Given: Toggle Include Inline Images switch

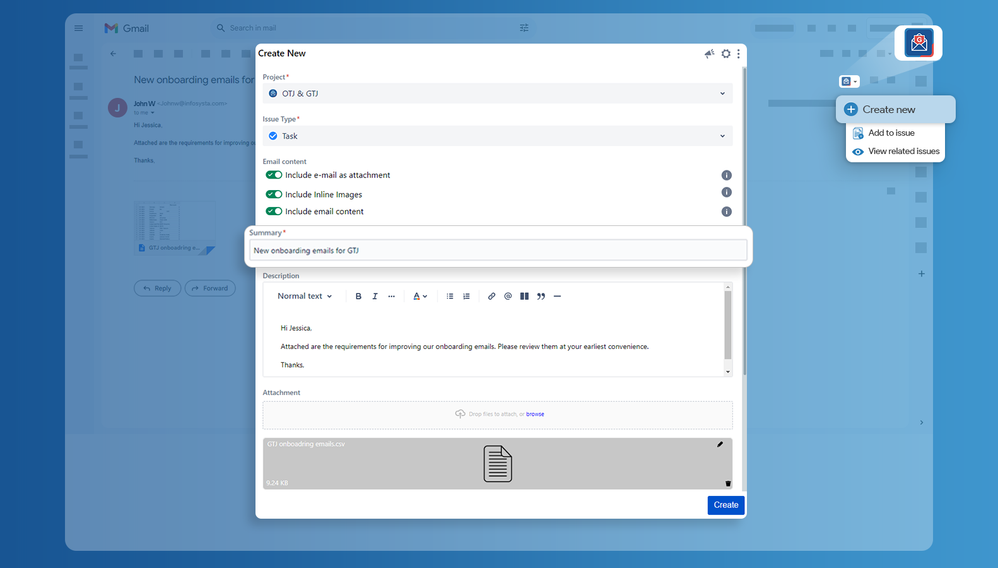Looking at the screenshot, I should click(274, 194).
